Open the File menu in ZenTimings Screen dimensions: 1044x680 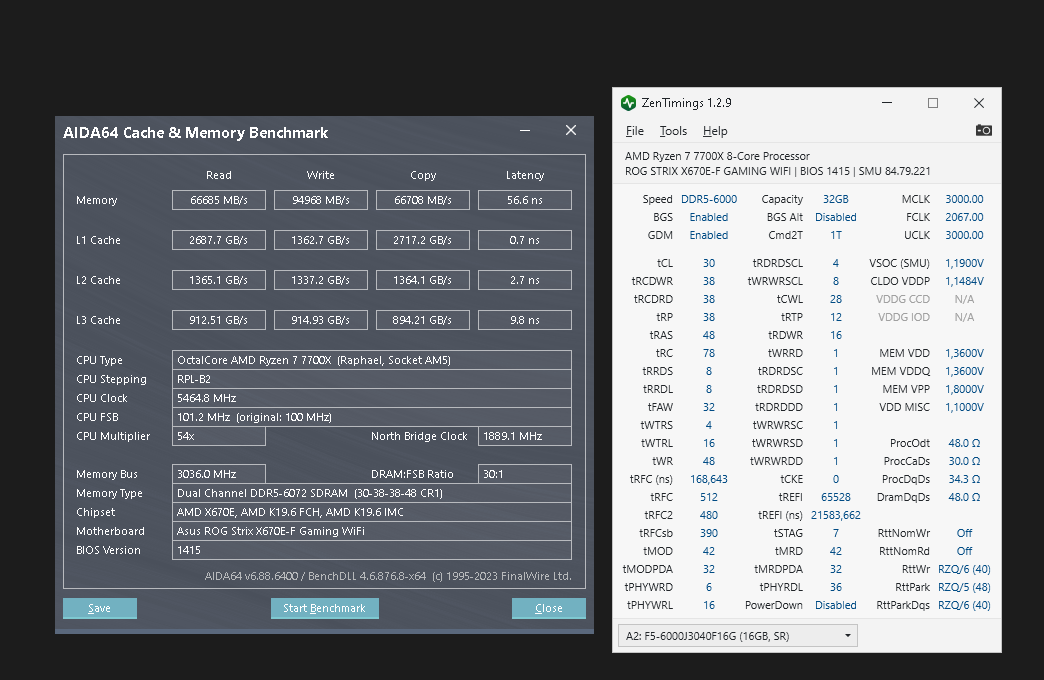(x=635, y=131)
